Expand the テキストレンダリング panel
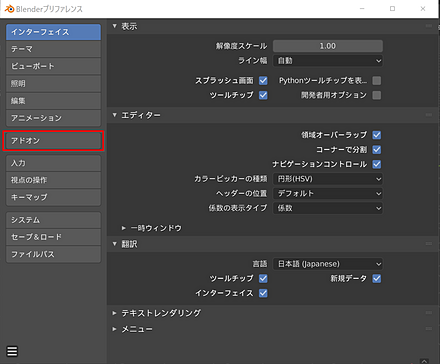The width and height of the screenshot is (440, 364). 115,313
